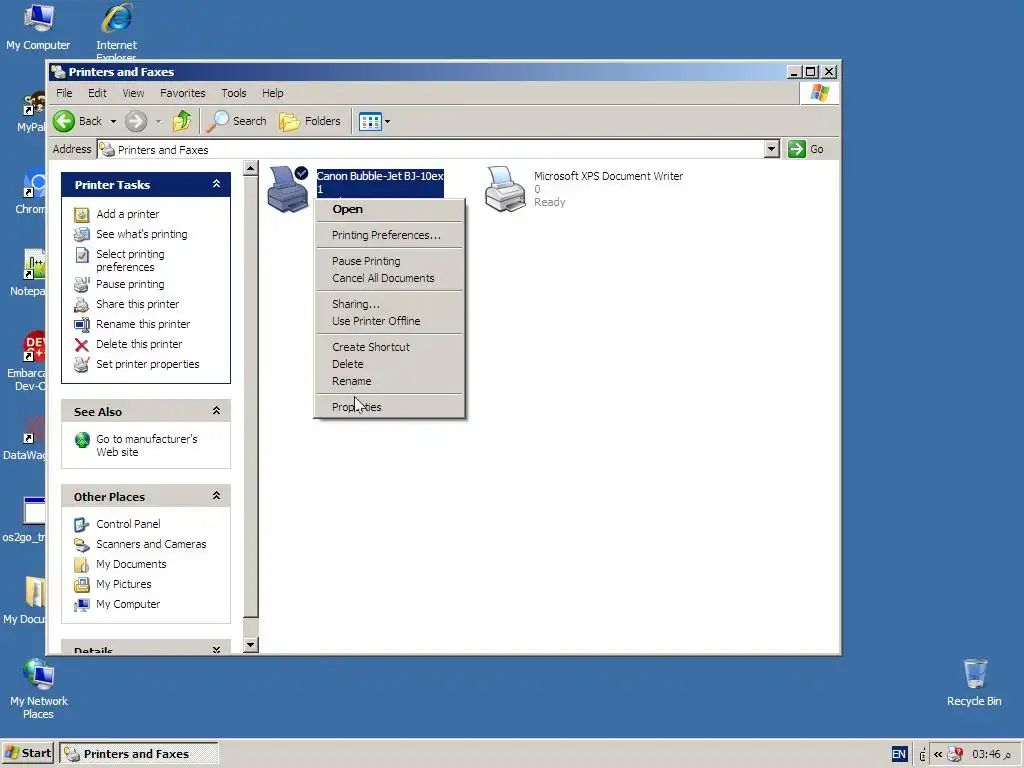This screenshot has height=768, width=1024.
Task: Click the Add a printer link
Action: pos(127,214)
